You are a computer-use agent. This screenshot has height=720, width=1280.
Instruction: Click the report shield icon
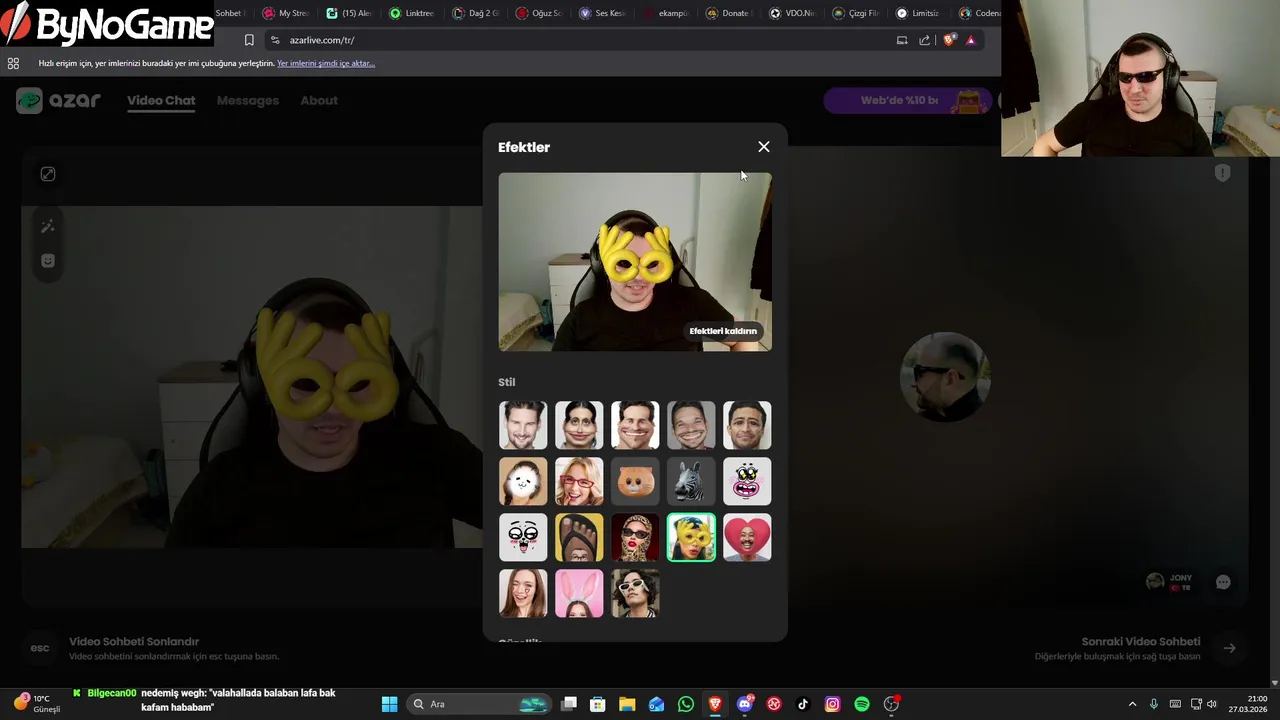coord(1222,173)
